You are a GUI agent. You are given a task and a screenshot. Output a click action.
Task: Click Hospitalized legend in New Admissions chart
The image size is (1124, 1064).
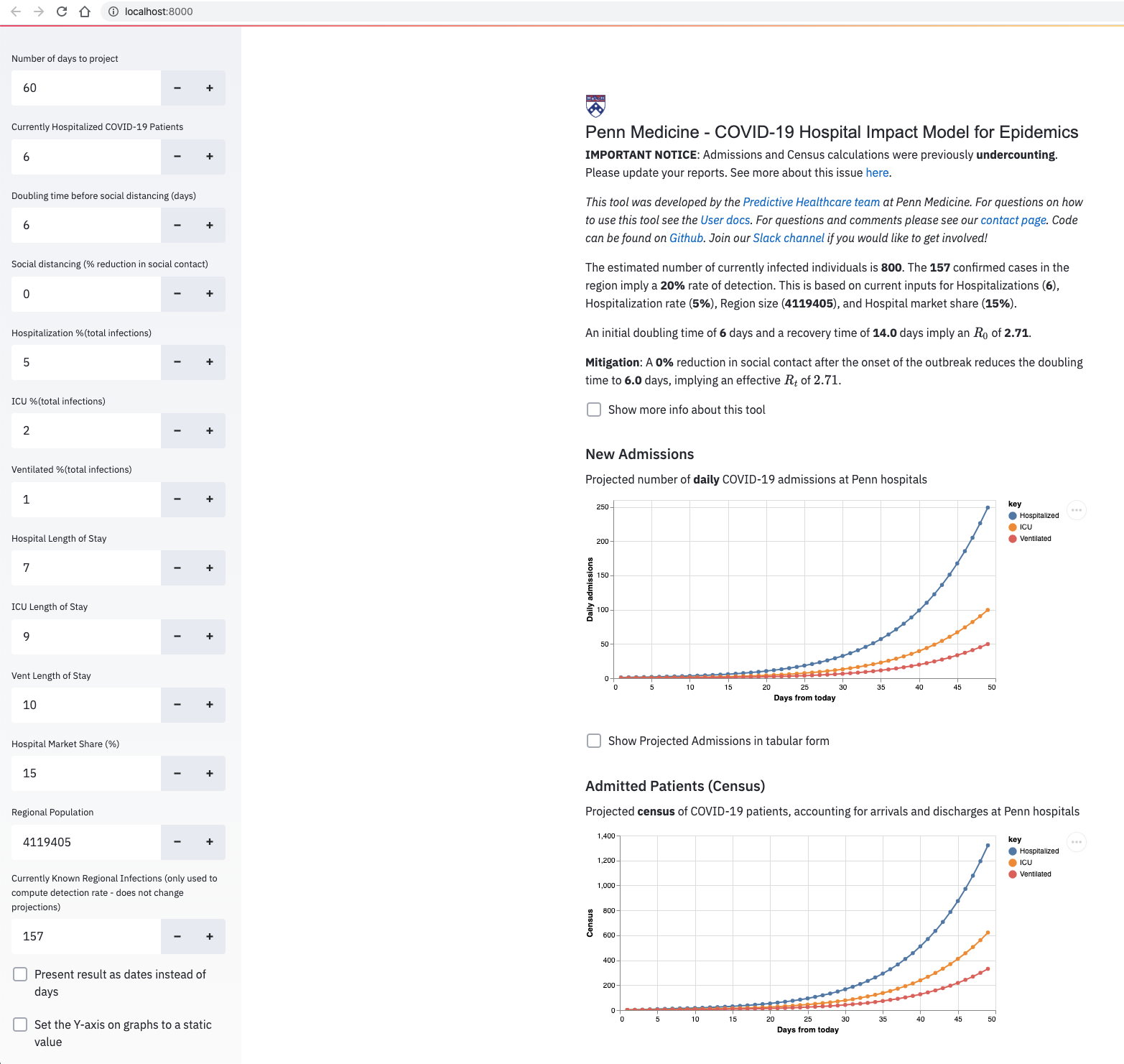coord(1034,515)
